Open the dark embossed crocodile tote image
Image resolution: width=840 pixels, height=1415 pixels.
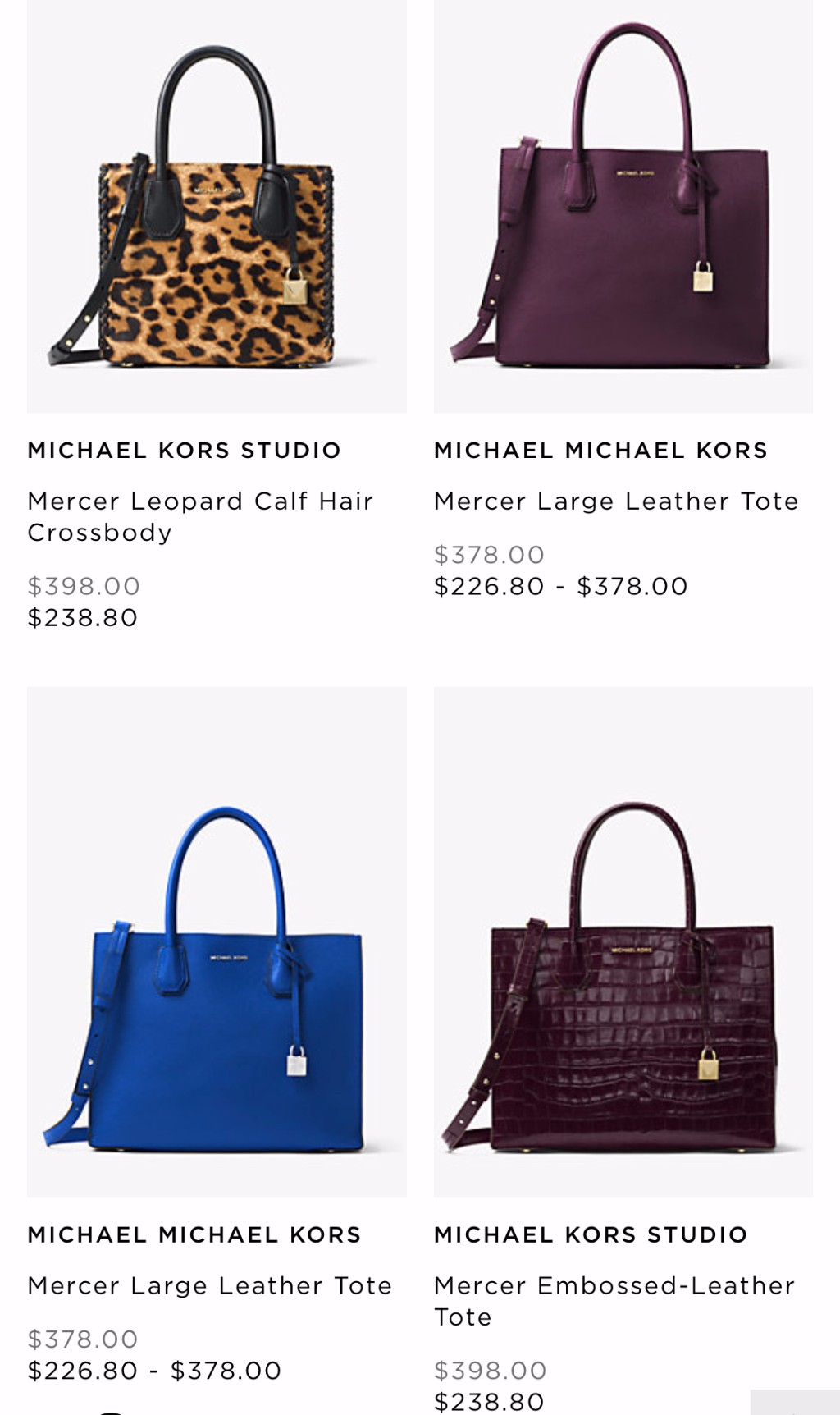tap(623, 941)
